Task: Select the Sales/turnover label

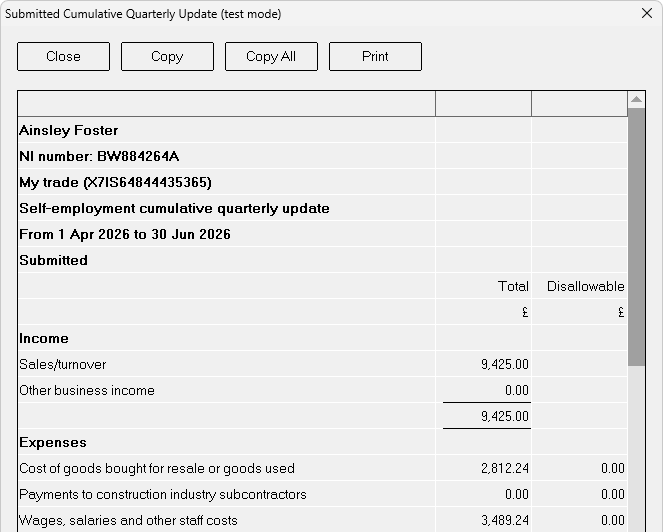Action: tap(63, 365)
